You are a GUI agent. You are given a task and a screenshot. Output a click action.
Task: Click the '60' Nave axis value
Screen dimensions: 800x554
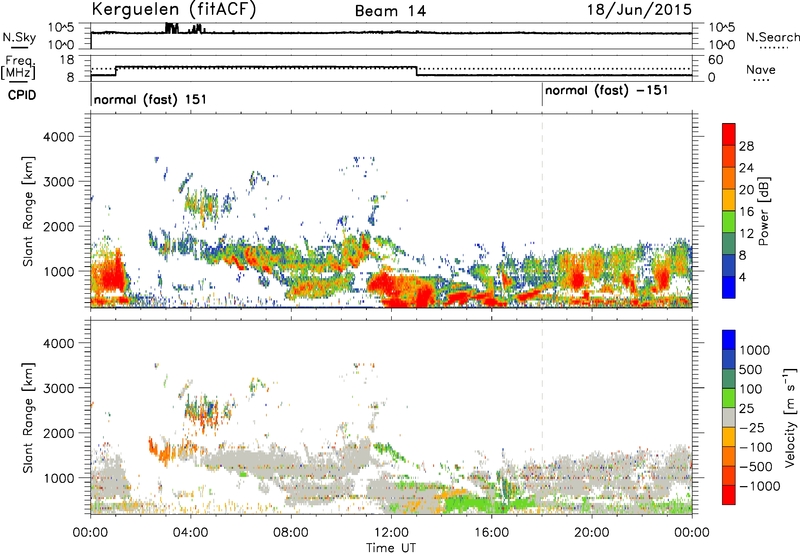tap(715, 60)
